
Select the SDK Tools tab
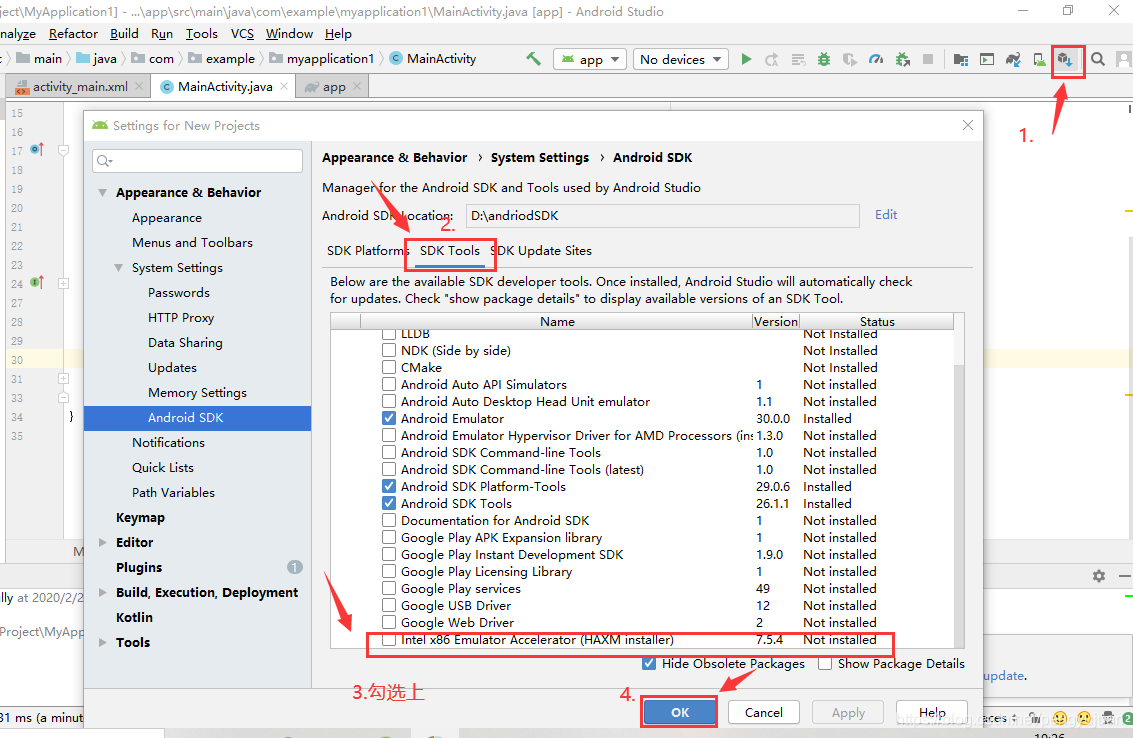pyautogui.click(x=449, y=251)
